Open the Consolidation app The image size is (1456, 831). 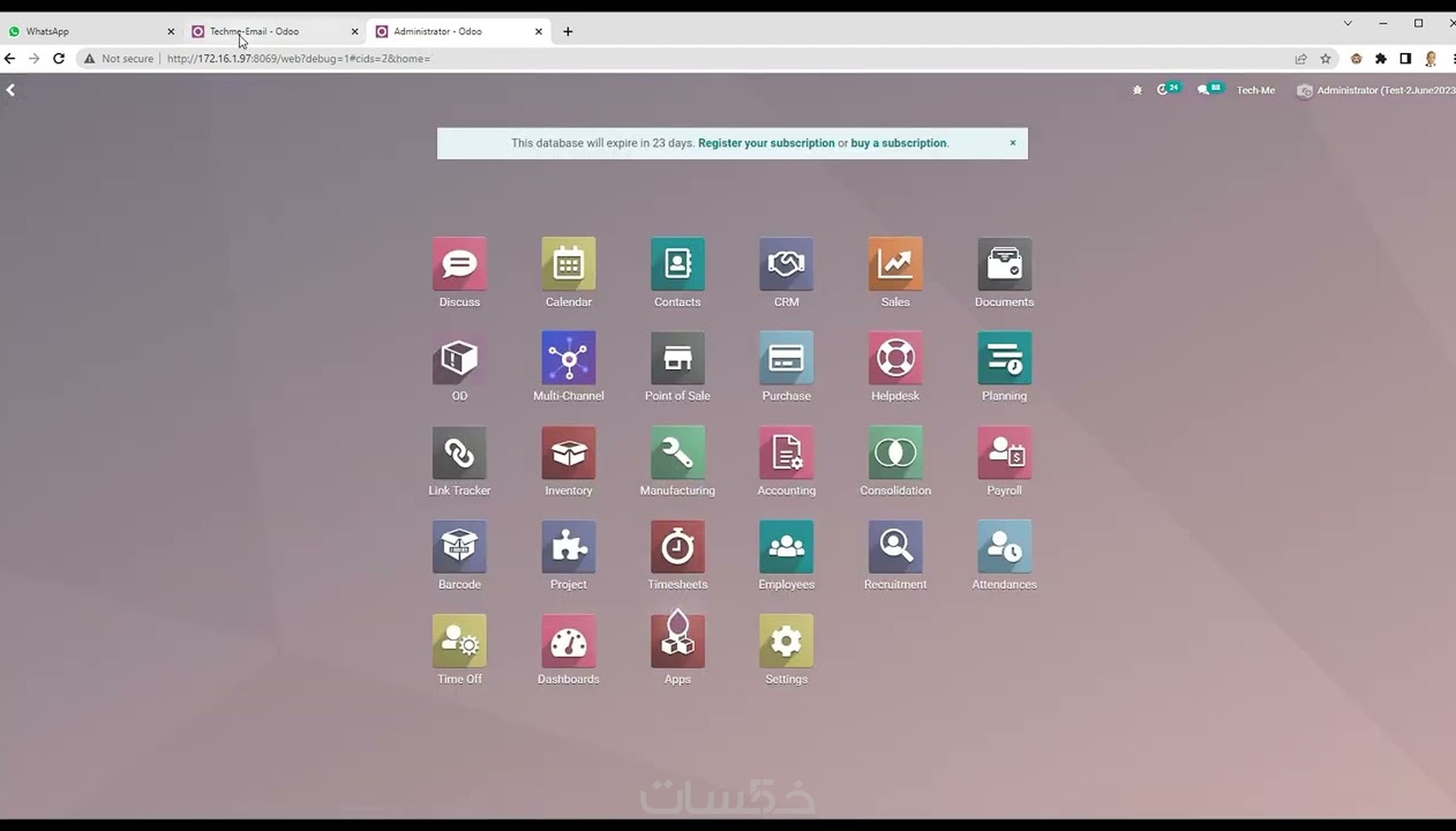tap(895, 452)
